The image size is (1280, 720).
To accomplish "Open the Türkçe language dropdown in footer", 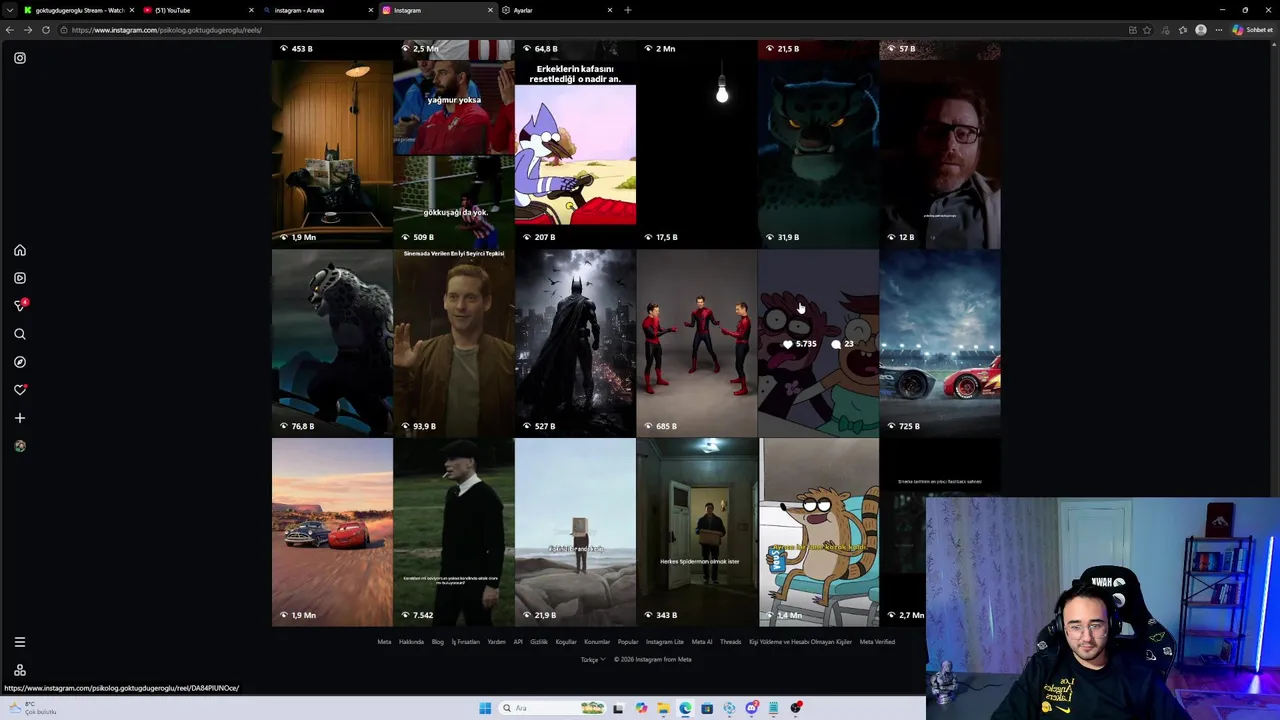I will pyautogui.click(x=593, y=660).
